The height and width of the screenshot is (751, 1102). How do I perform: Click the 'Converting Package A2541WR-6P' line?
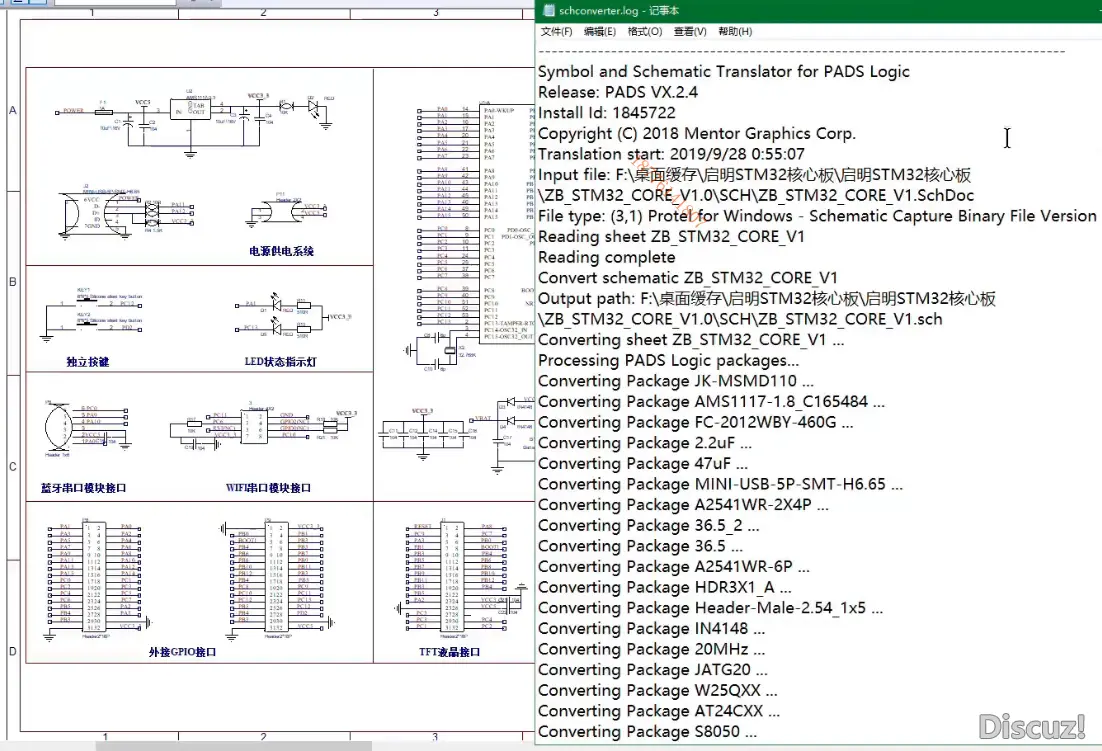point(673,567)
